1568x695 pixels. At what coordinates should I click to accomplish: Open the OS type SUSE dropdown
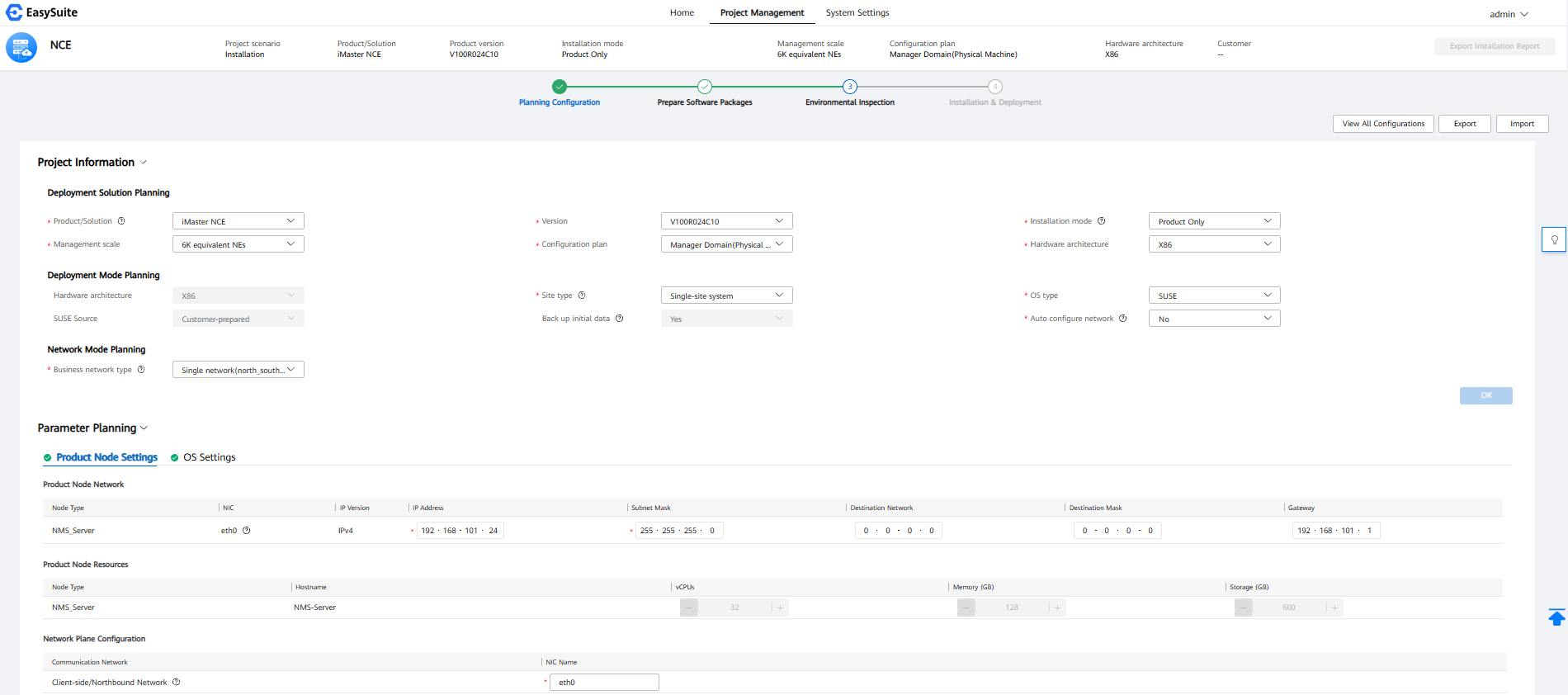click(x=1215, y=295)
